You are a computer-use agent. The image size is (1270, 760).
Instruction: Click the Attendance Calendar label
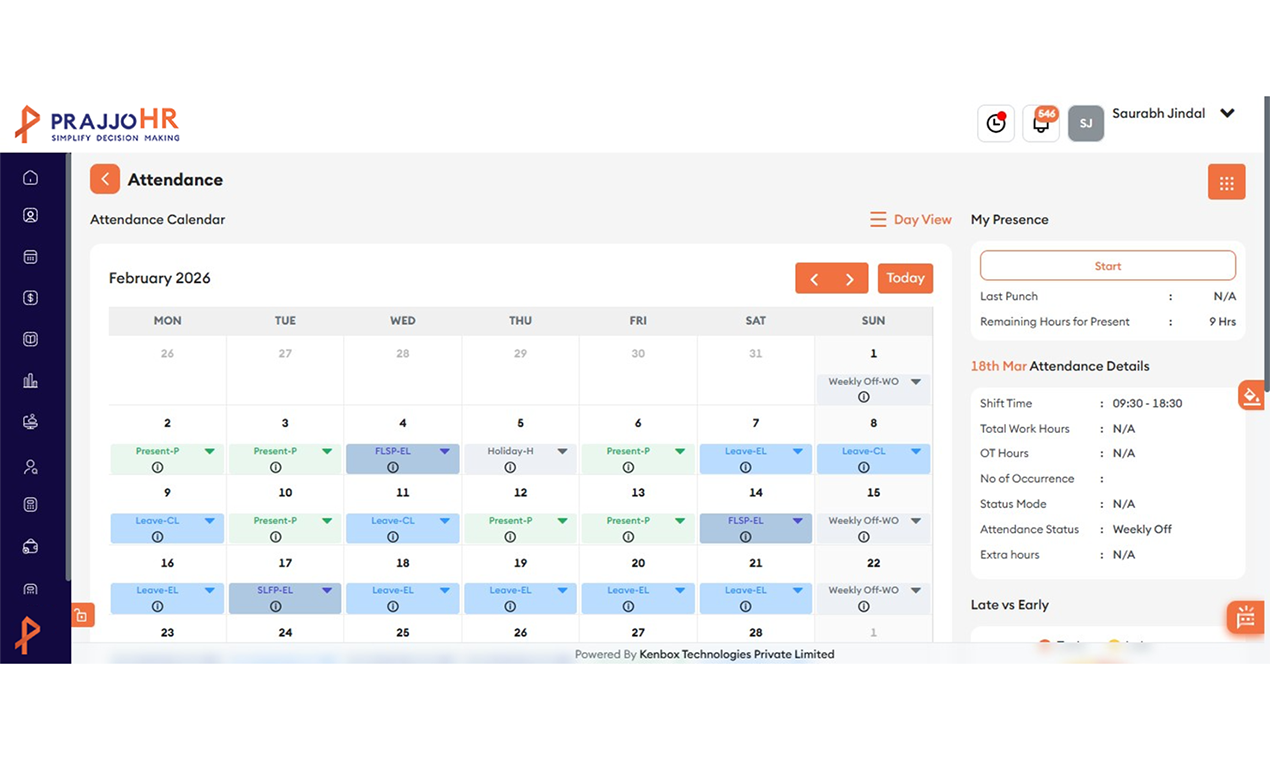[x=158, y=220]
